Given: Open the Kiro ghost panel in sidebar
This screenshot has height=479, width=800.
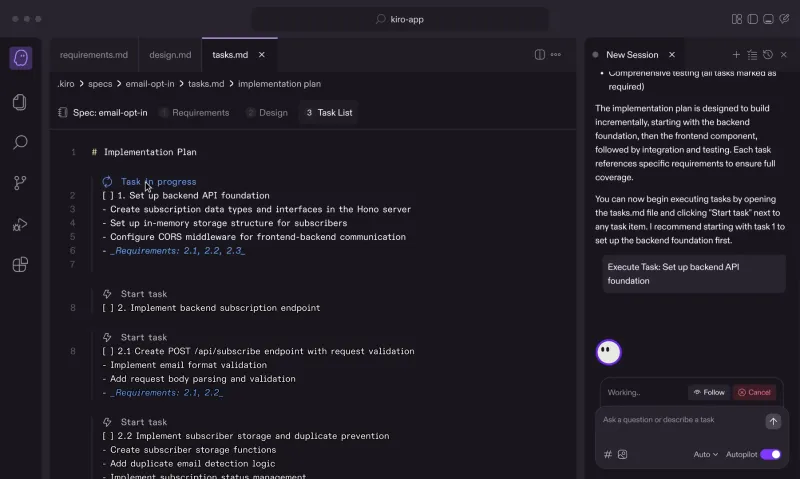Looking at the screenshot, I should [x=20, y=58].
